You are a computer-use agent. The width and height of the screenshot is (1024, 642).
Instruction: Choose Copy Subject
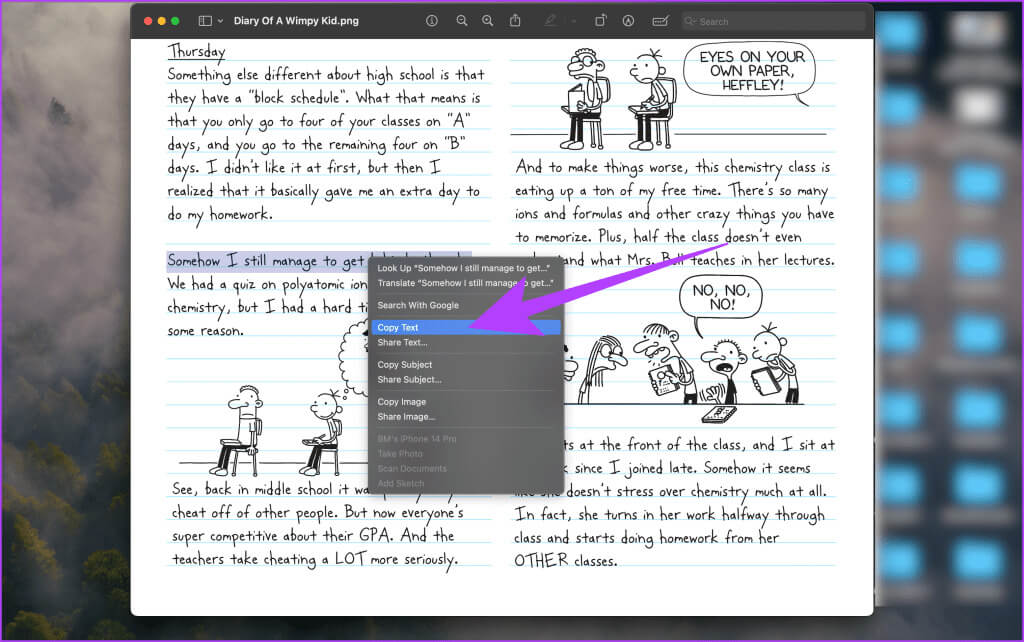(x=466, y=365)
